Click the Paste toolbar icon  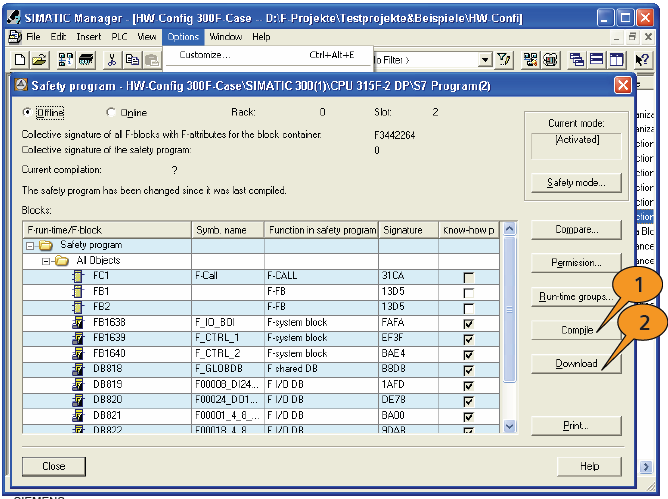[151, 60]
